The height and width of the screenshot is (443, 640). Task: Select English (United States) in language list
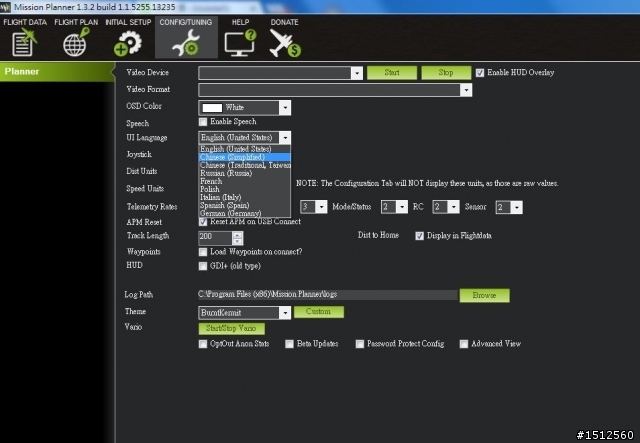point(244,149)
